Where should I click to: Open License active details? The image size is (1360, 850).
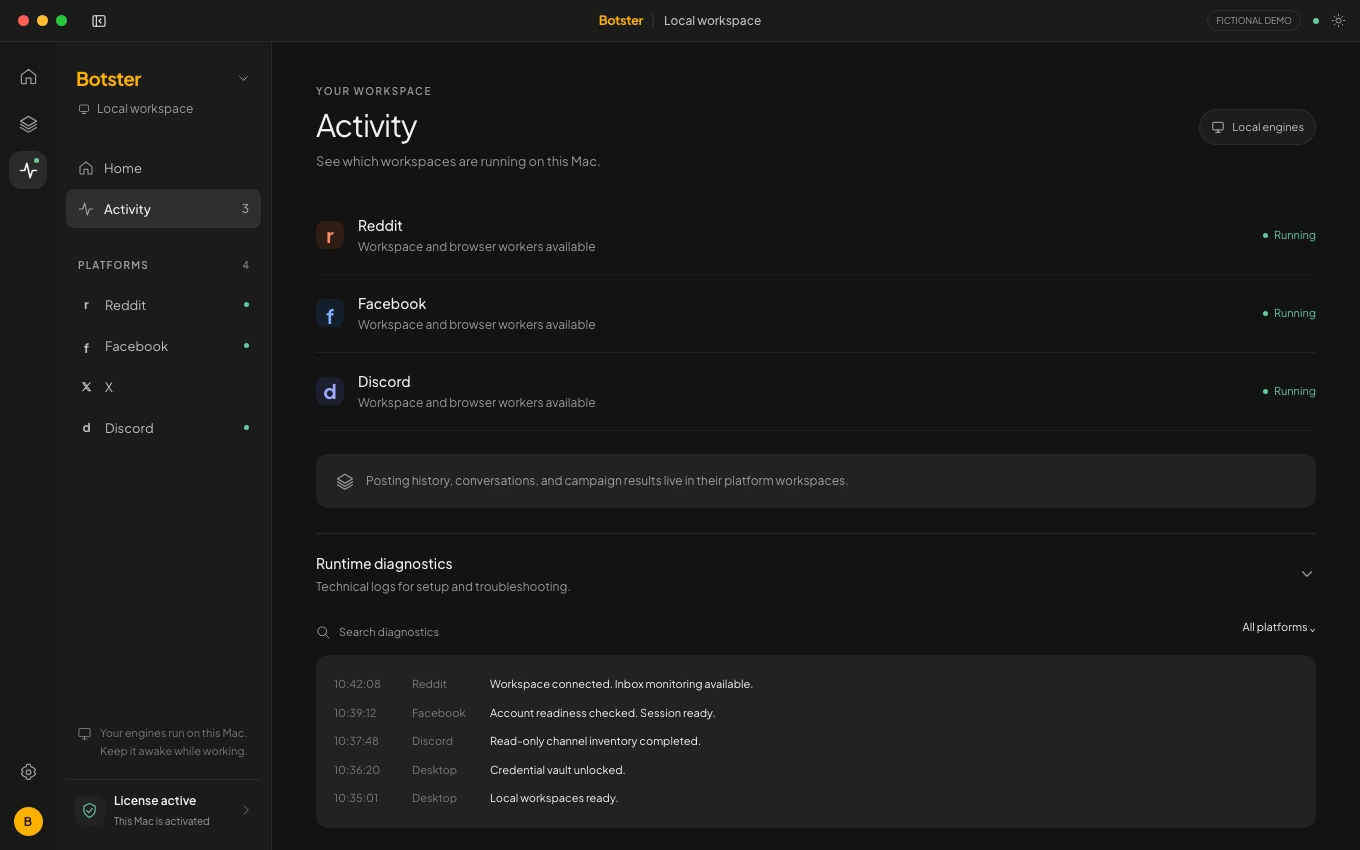(x=163, y=810)
